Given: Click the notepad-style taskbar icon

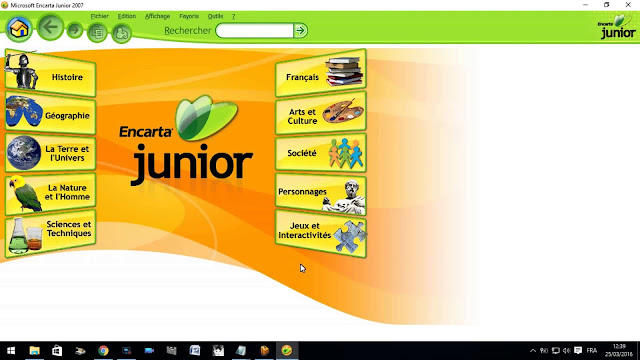Looking at the screenshot, I should click(x=241, y=351).
